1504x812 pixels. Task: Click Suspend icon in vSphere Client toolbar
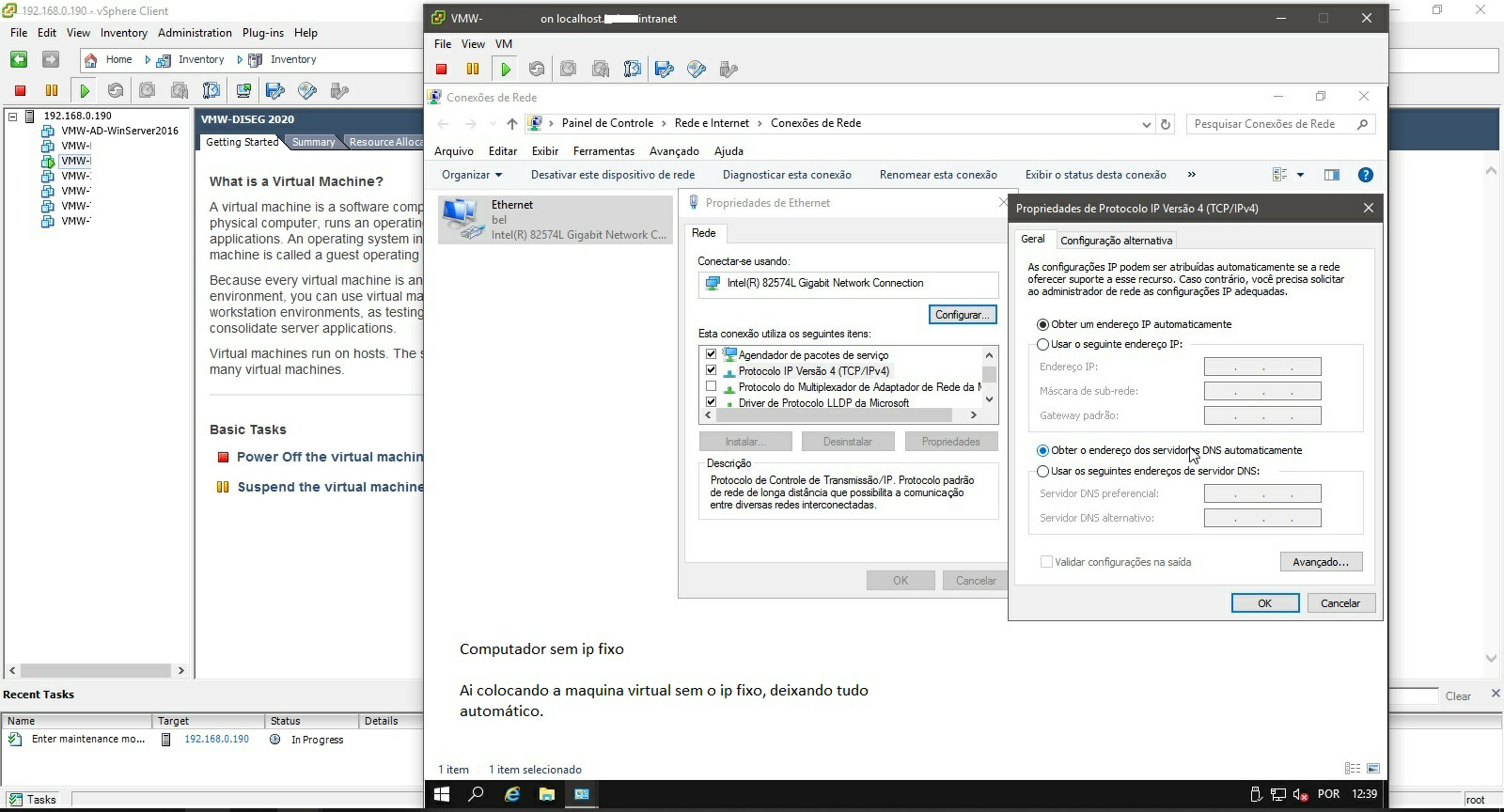[x=52, y=90]
